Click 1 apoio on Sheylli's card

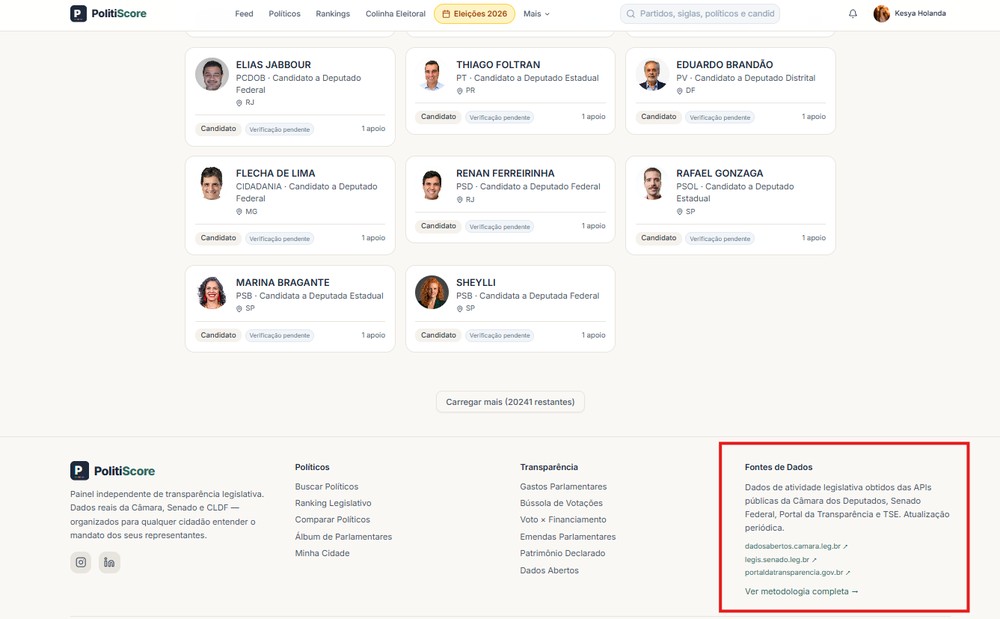pos(593,335)
